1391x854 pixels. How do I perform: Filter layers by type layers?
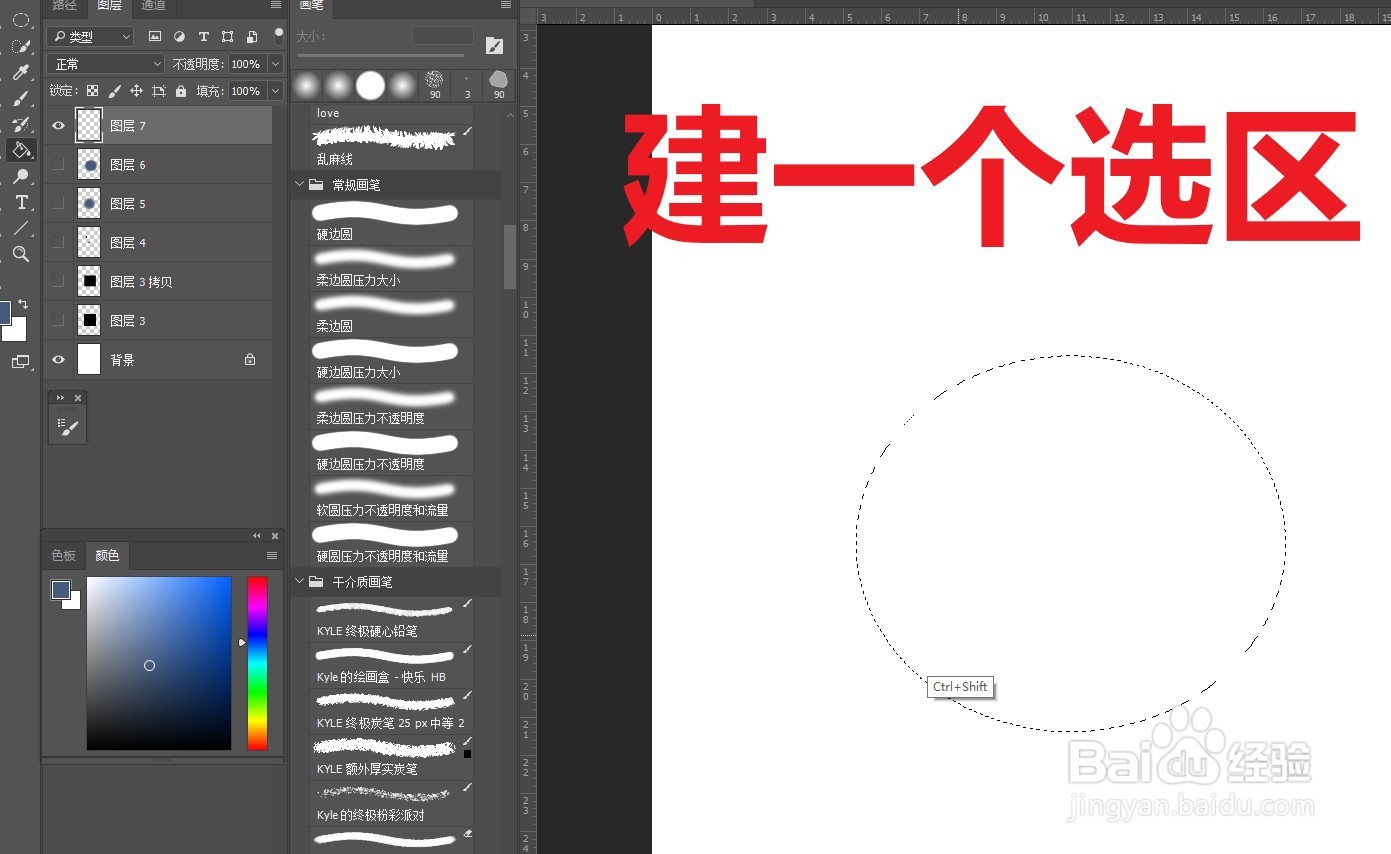tap(203, 36)
